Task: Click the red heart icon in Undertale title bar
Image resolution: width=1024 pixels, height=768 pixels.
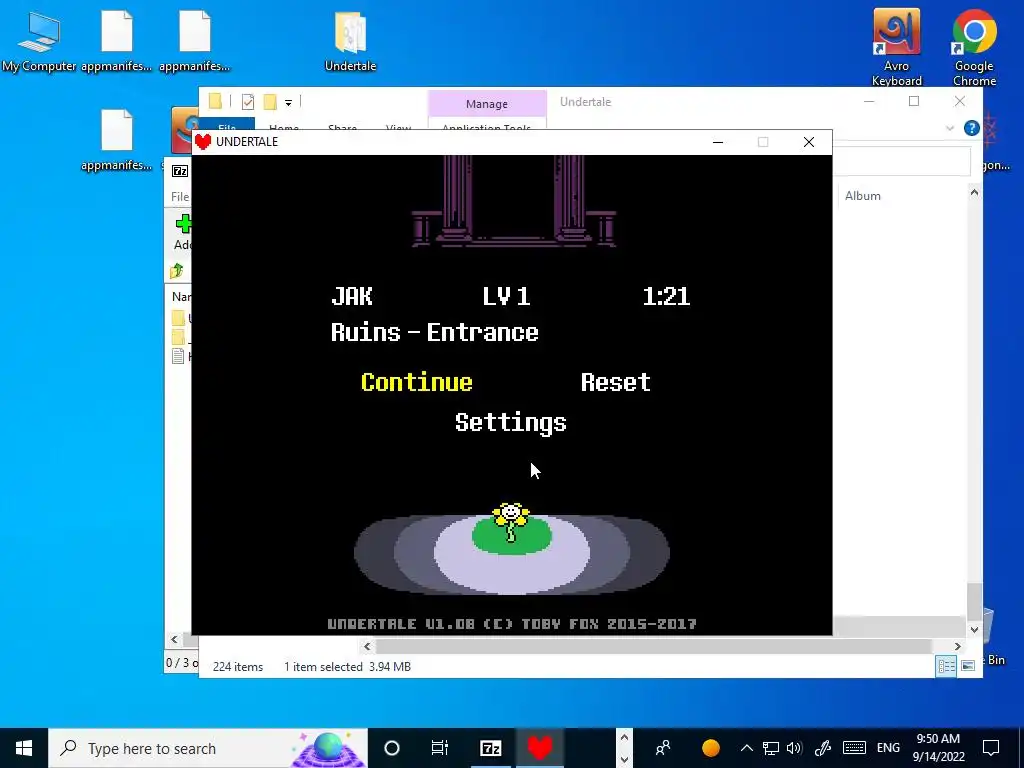Action: (203, 142)
